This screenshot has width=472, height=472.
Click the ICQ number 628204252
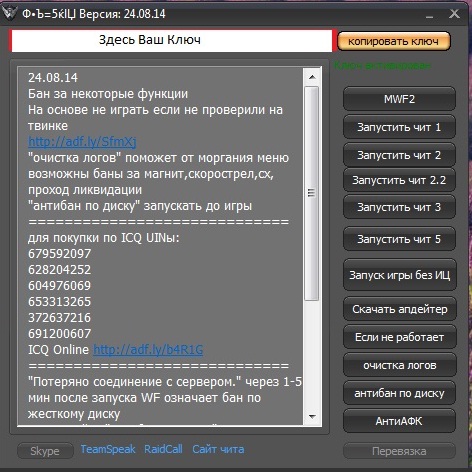(x=59, y=270)
